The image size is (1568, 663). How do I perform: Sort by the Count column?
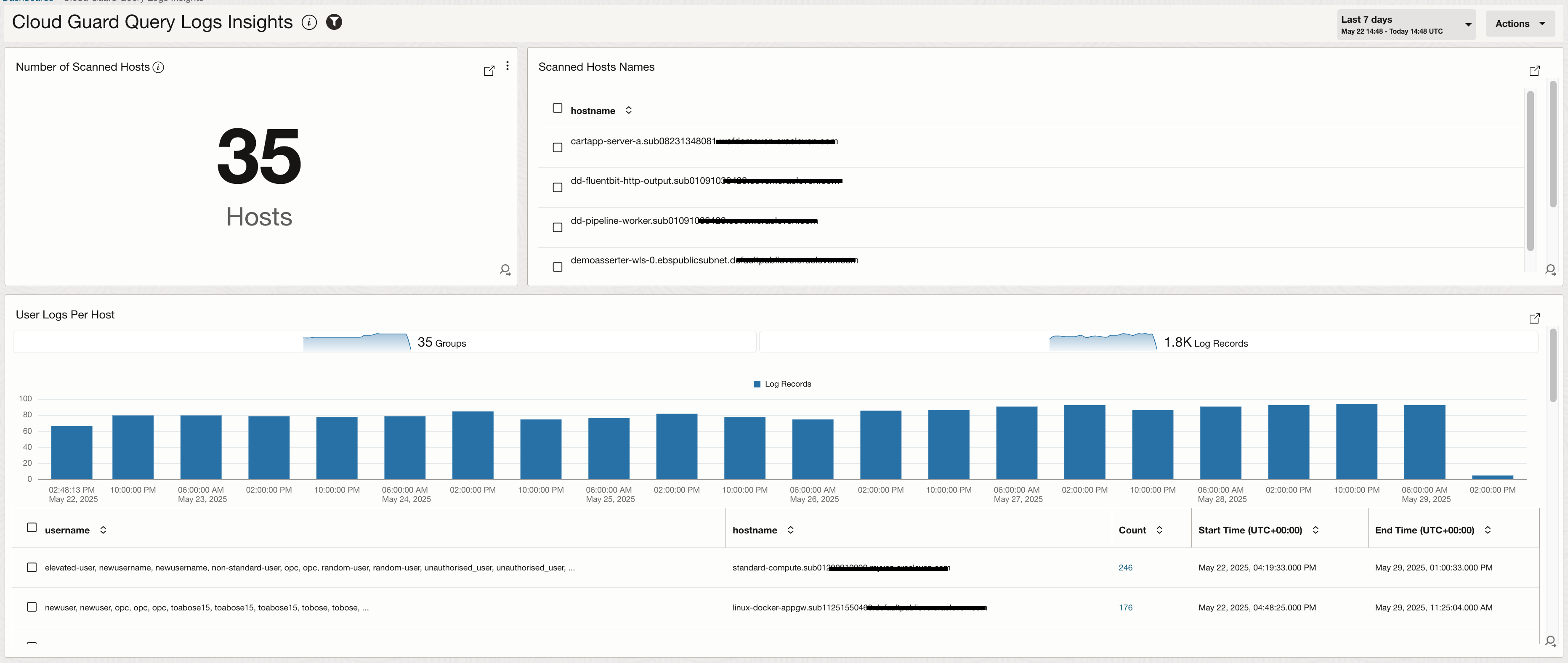[1159, 530]
